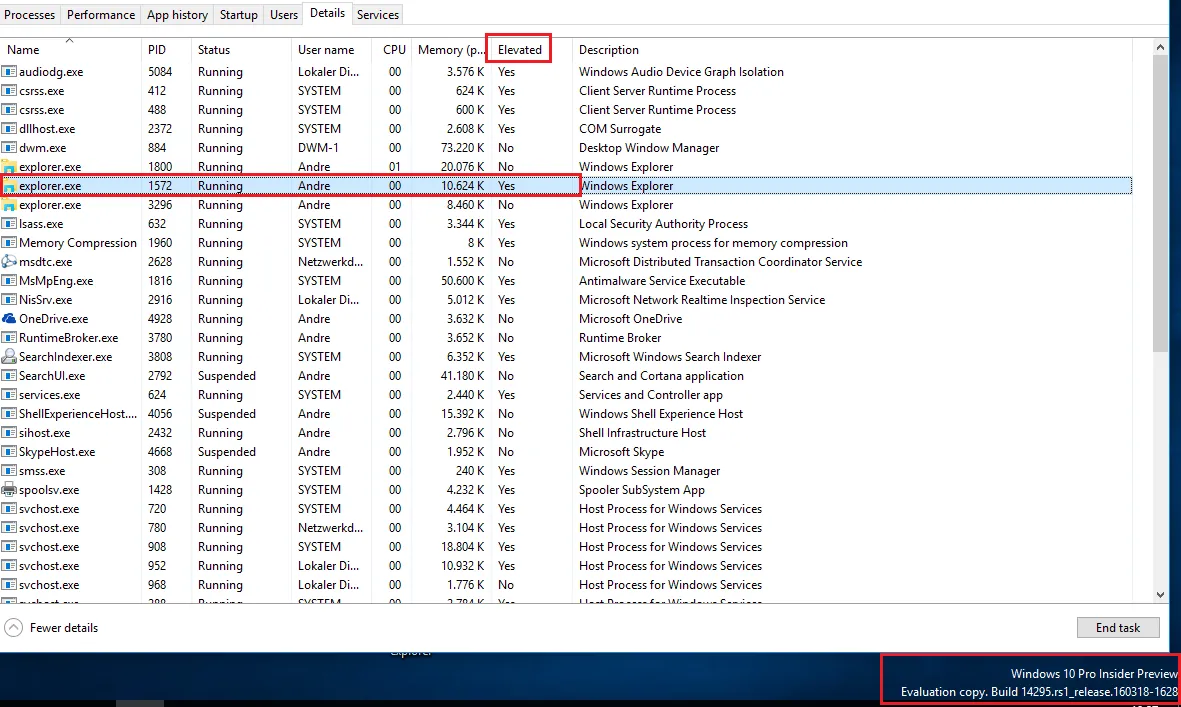Screen dimensions: 1181x707
Task: Click the SkypeHost.exe process icon
Action: click(x=9, y=452)
